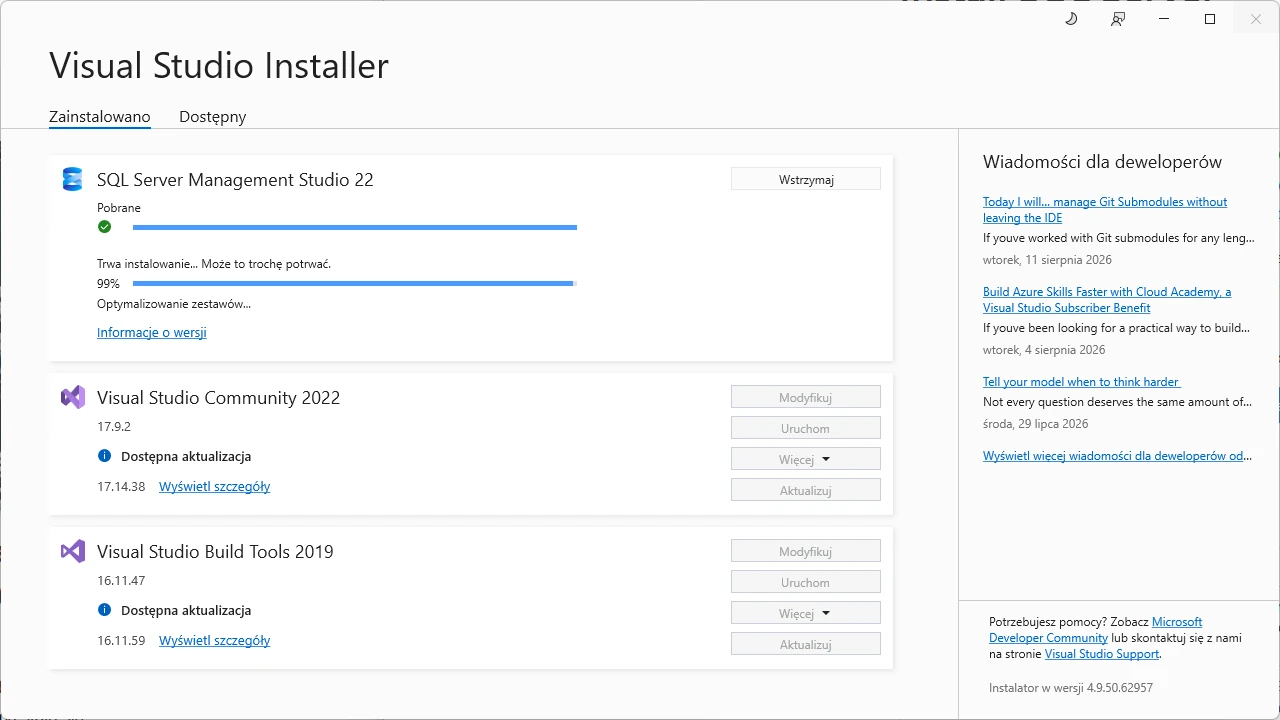Click Aktualizuj for Build Tools 2019

tap(806, 644)
